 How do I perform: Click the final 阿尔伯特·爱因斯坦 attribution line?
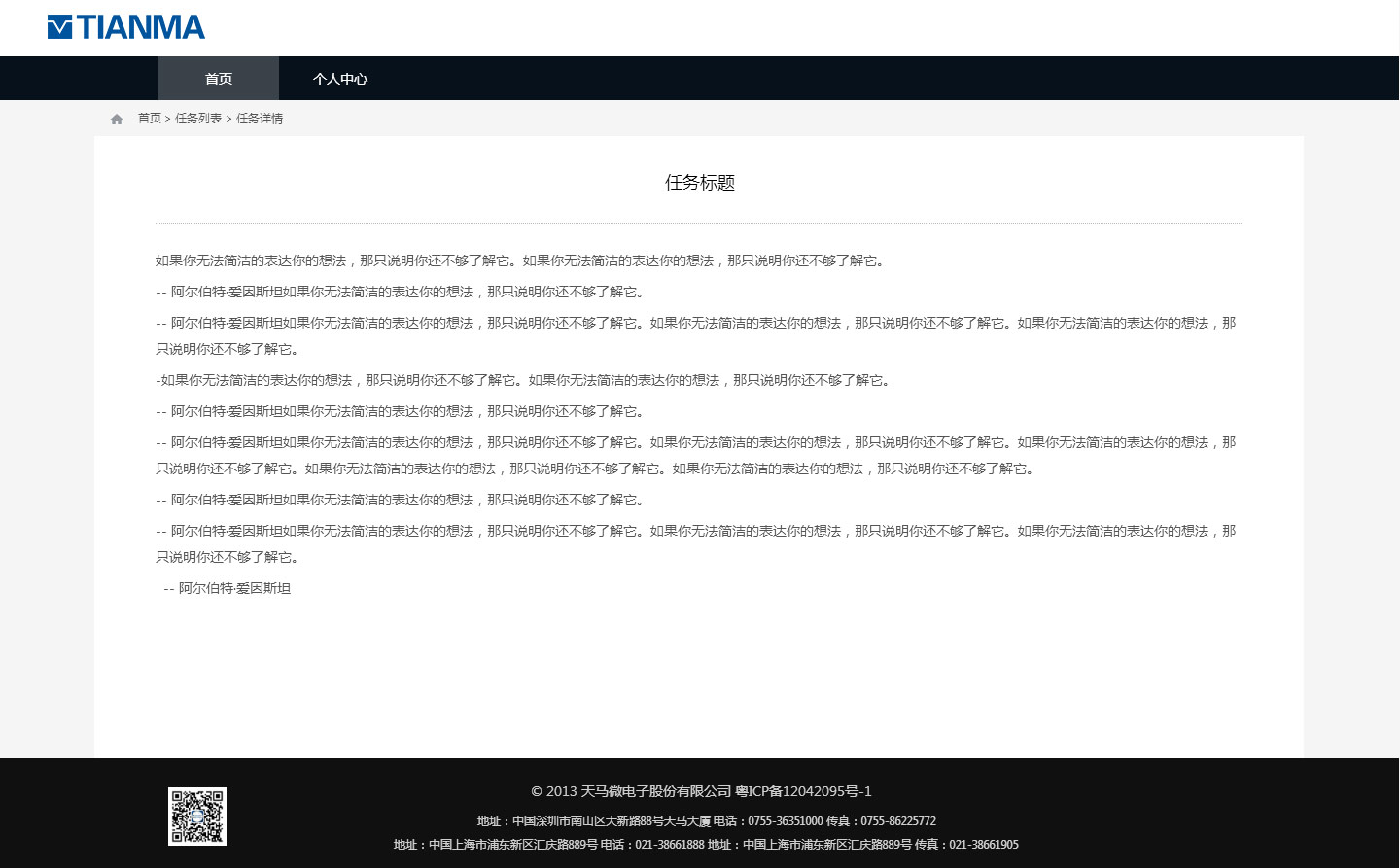point(228,588)
